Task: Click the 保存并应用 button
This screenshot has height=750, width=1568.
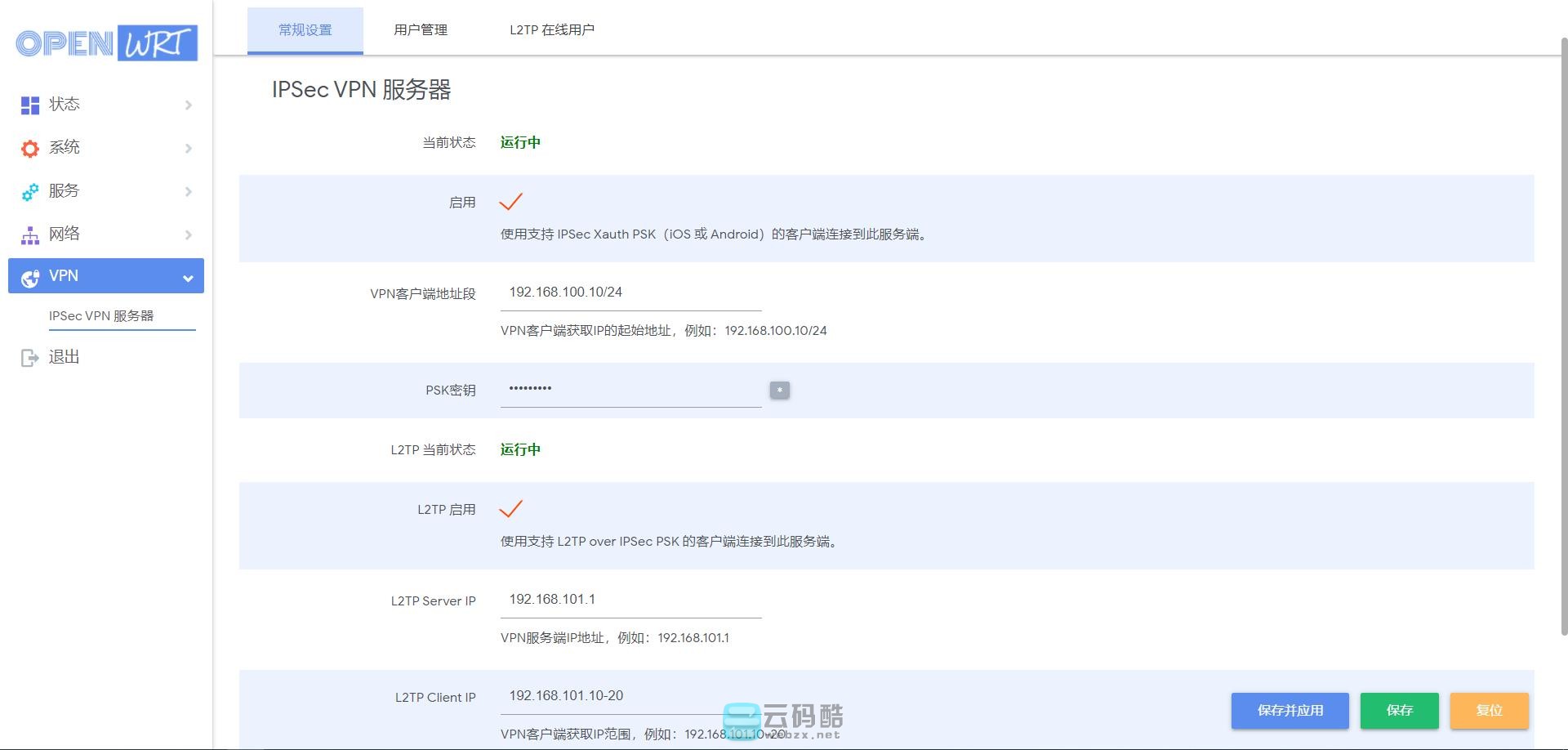Action: coord(1290,711)
